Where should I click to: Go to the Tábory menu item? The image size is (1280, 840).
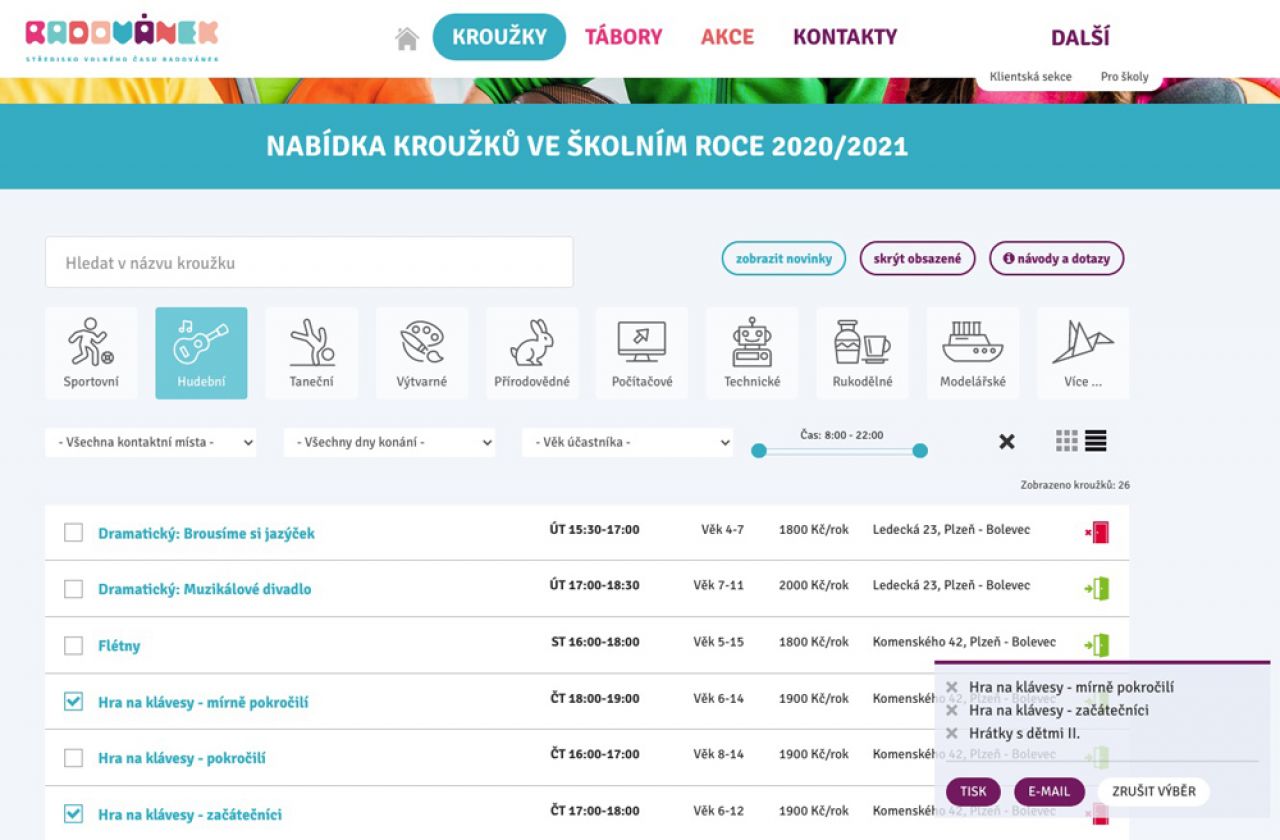pos(623,37)
